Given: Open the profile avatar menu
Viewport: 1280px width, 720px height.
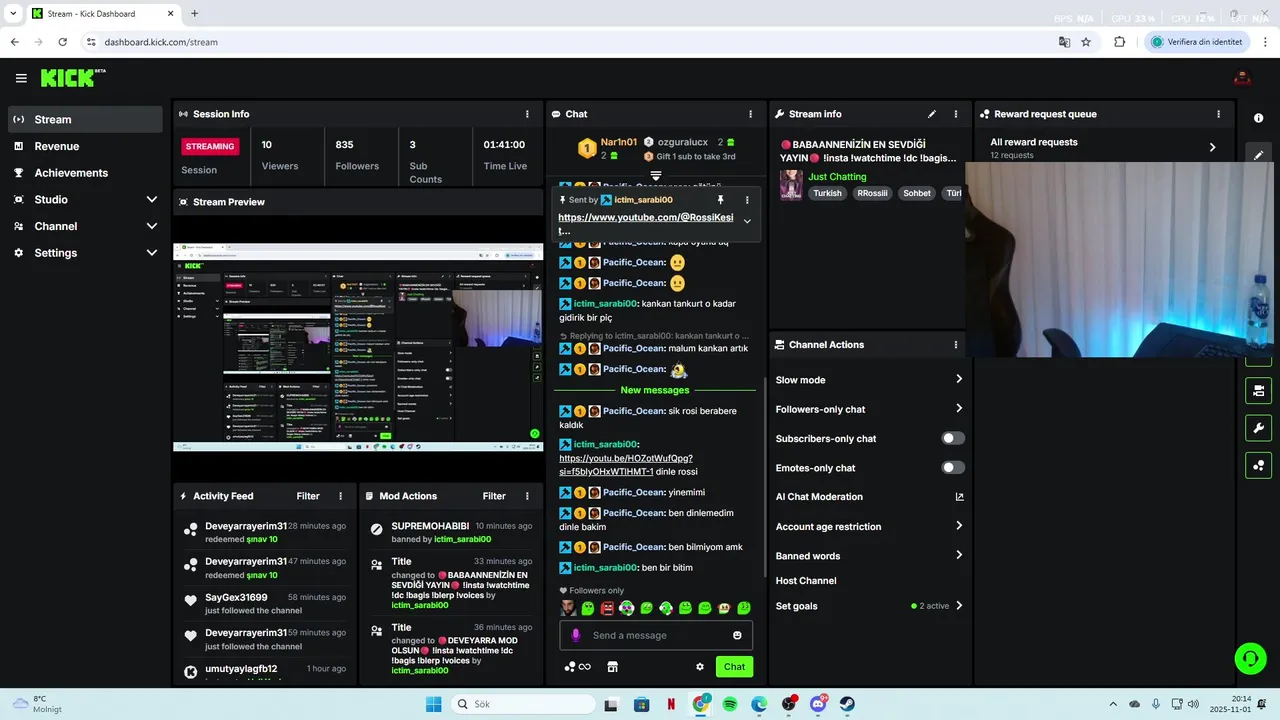Looking at the screenshot, I should click(x=1243, y=78).
